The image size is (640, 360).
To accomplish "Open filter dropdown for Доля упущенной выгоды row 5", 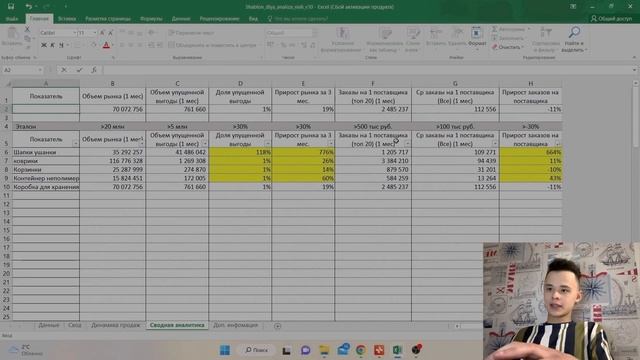I will click(267, 144).
